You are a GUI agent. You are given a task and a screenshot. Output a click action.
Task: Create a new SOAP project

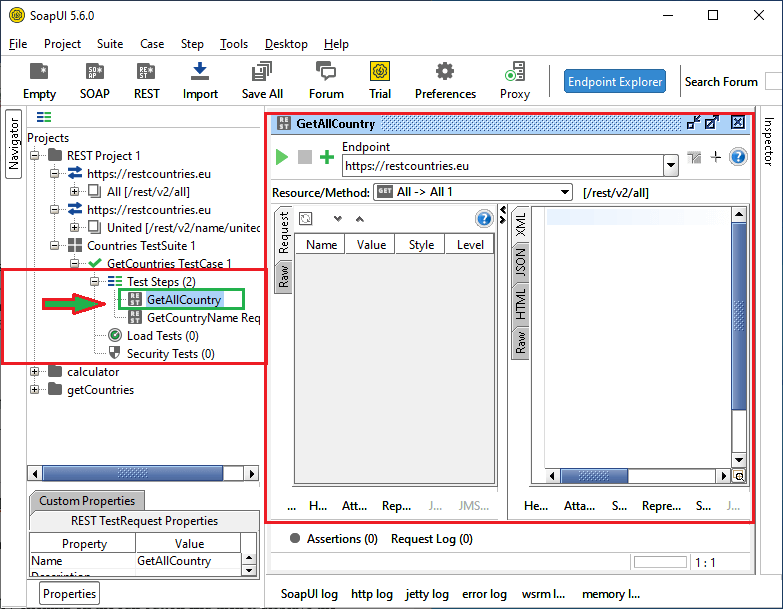point(94,81)
